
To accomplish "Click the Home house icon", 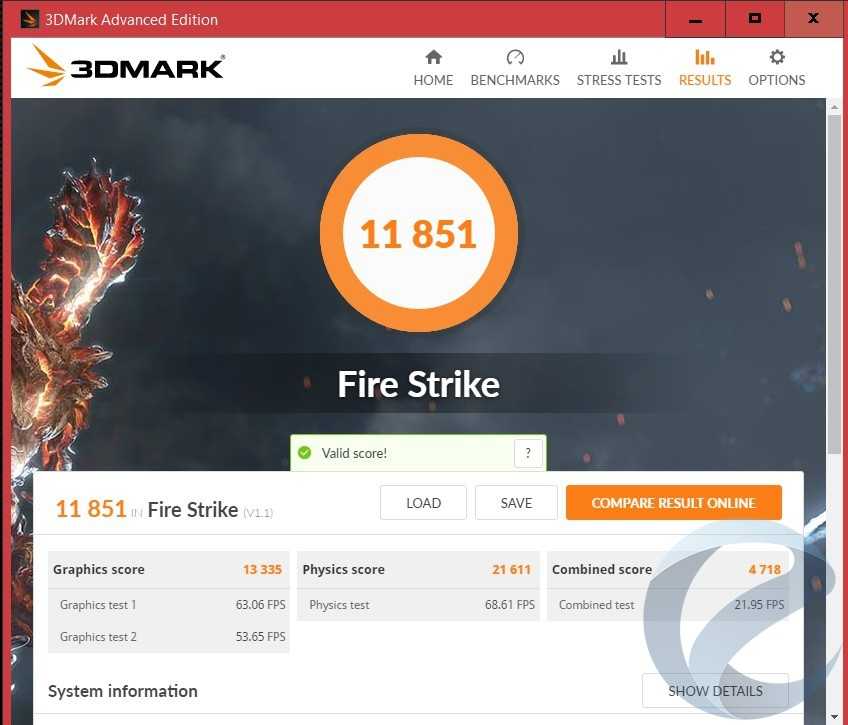I will click(433, 57).
